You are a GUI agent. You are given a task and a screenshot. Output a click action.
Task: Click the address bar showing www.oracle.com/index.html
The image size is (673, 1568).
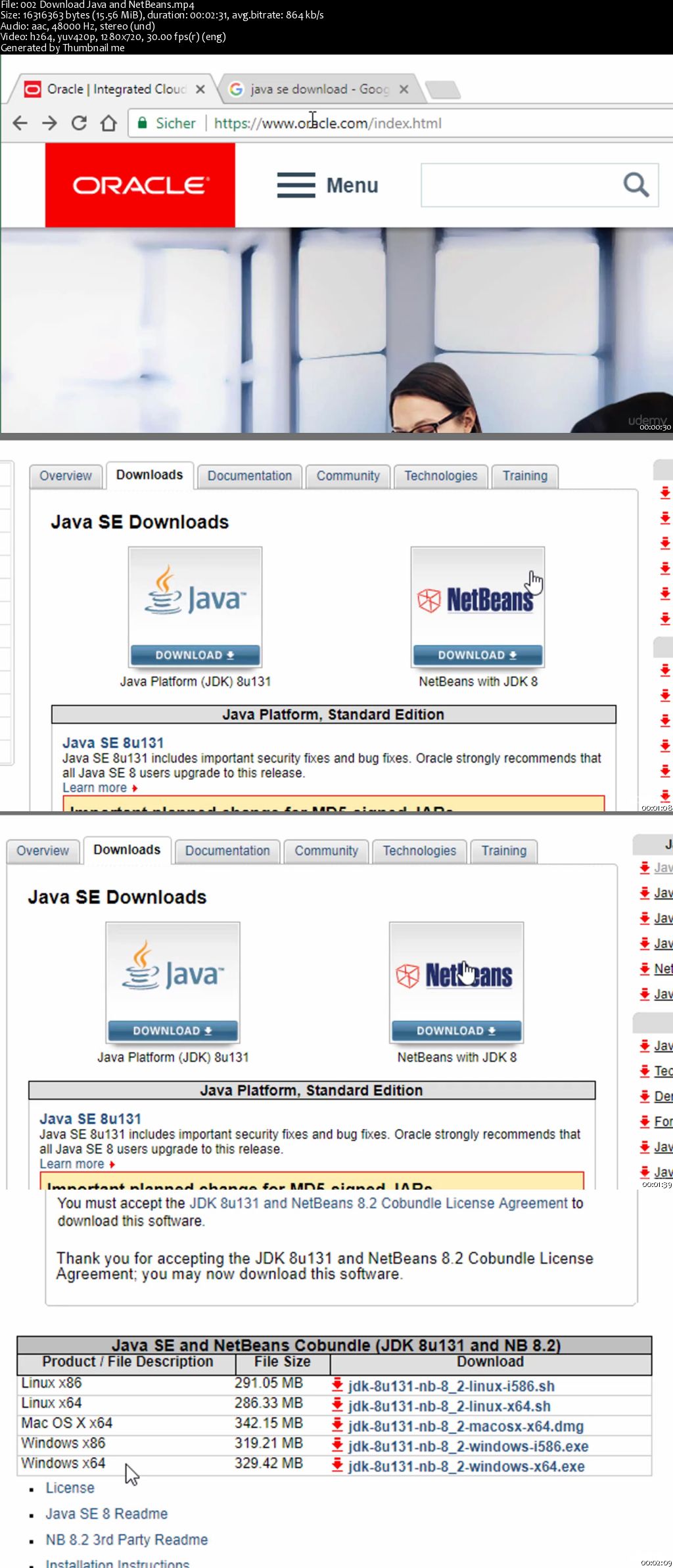coord(401,123)
